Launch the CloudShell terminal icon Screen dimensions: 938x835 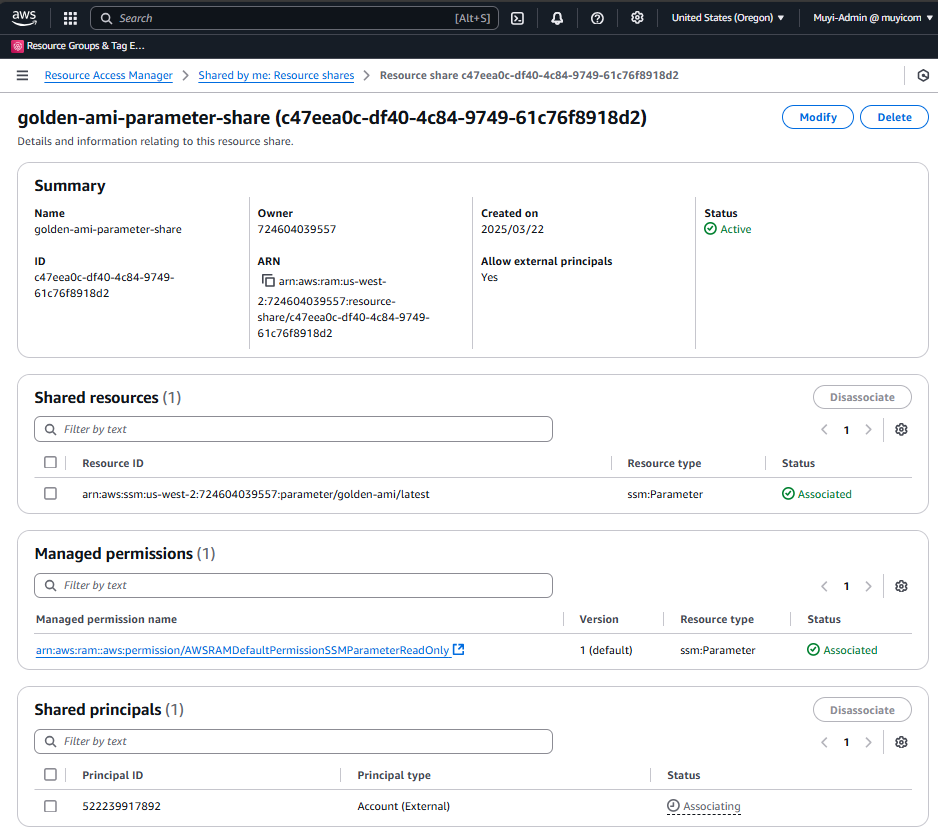coord(517,19)
